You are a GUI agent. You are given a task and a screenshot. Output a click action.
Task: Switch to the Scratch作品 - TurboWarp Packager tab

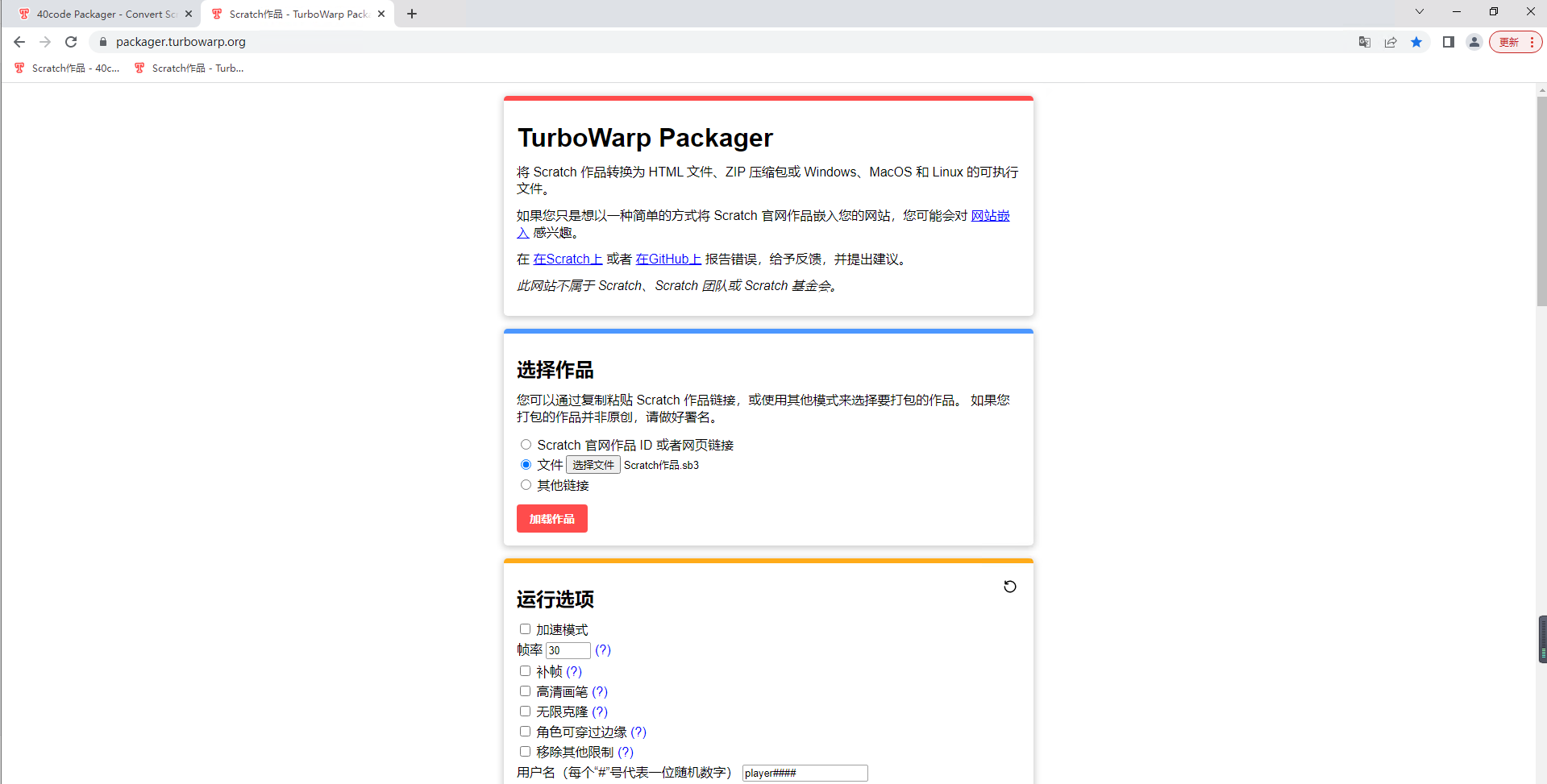click(298, 14)
